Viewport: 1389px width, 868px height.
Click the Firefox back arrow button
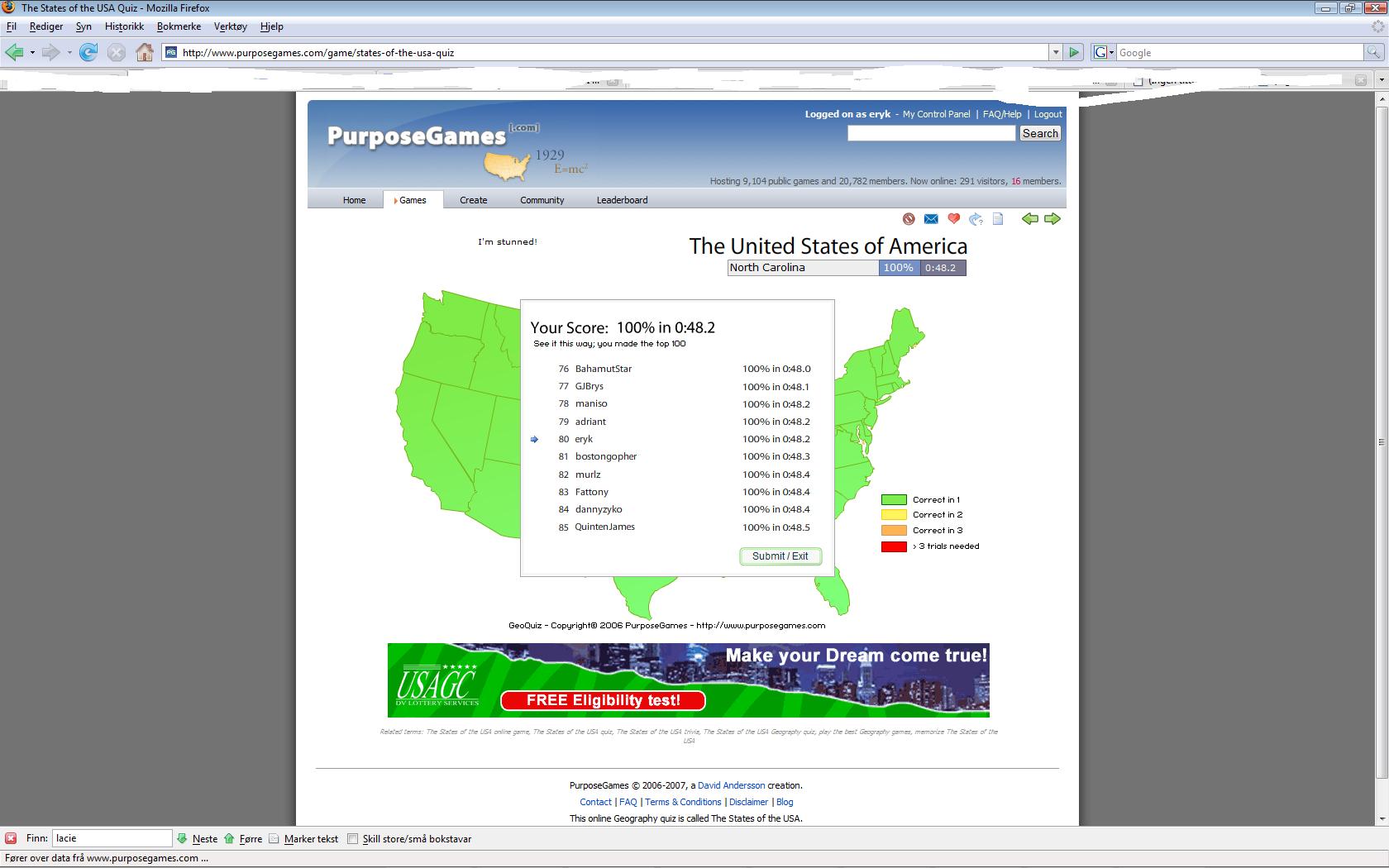[x=14, y=52]
